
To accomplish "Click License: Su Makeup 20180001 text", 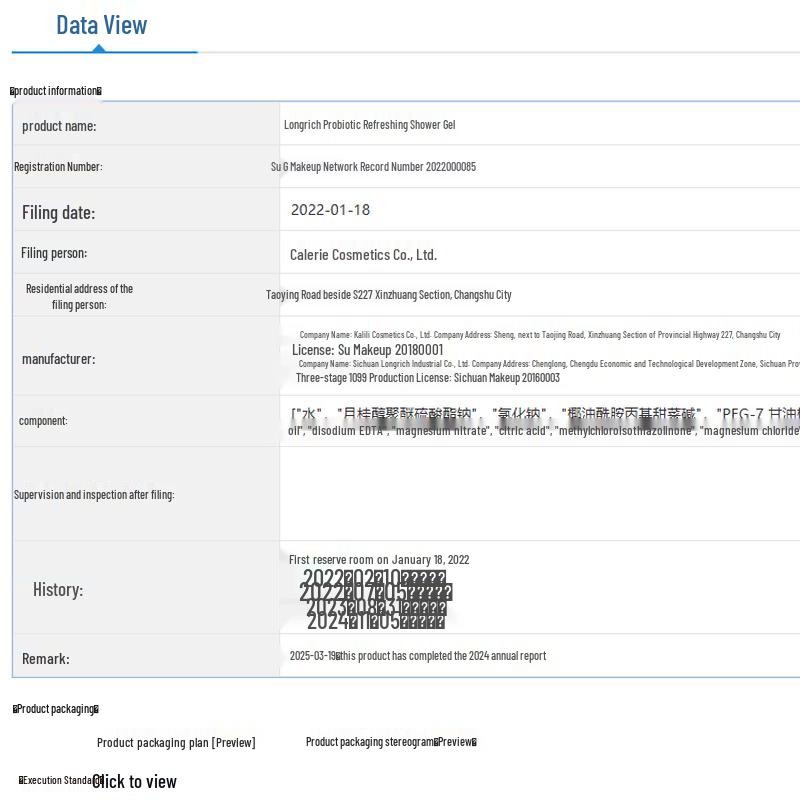I will point(367,350).
